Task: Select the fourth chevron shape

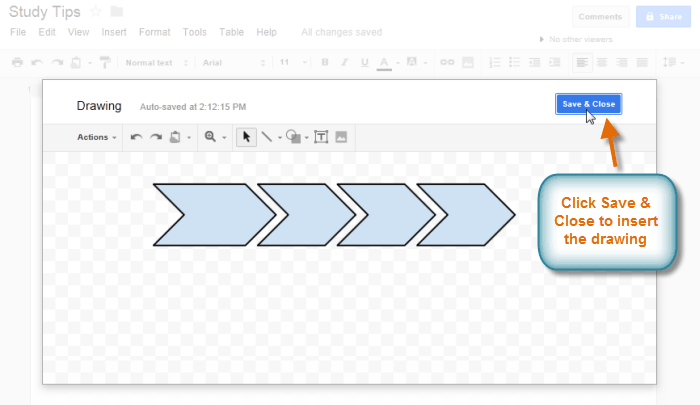Action: [x=466, y=215]
